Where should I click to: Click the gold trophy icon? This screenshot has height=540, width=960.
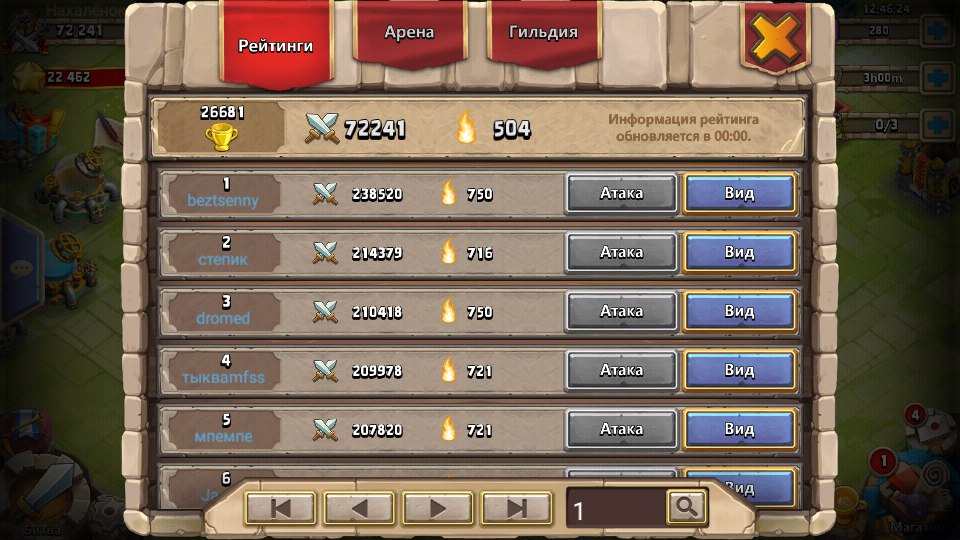(222, 137)
